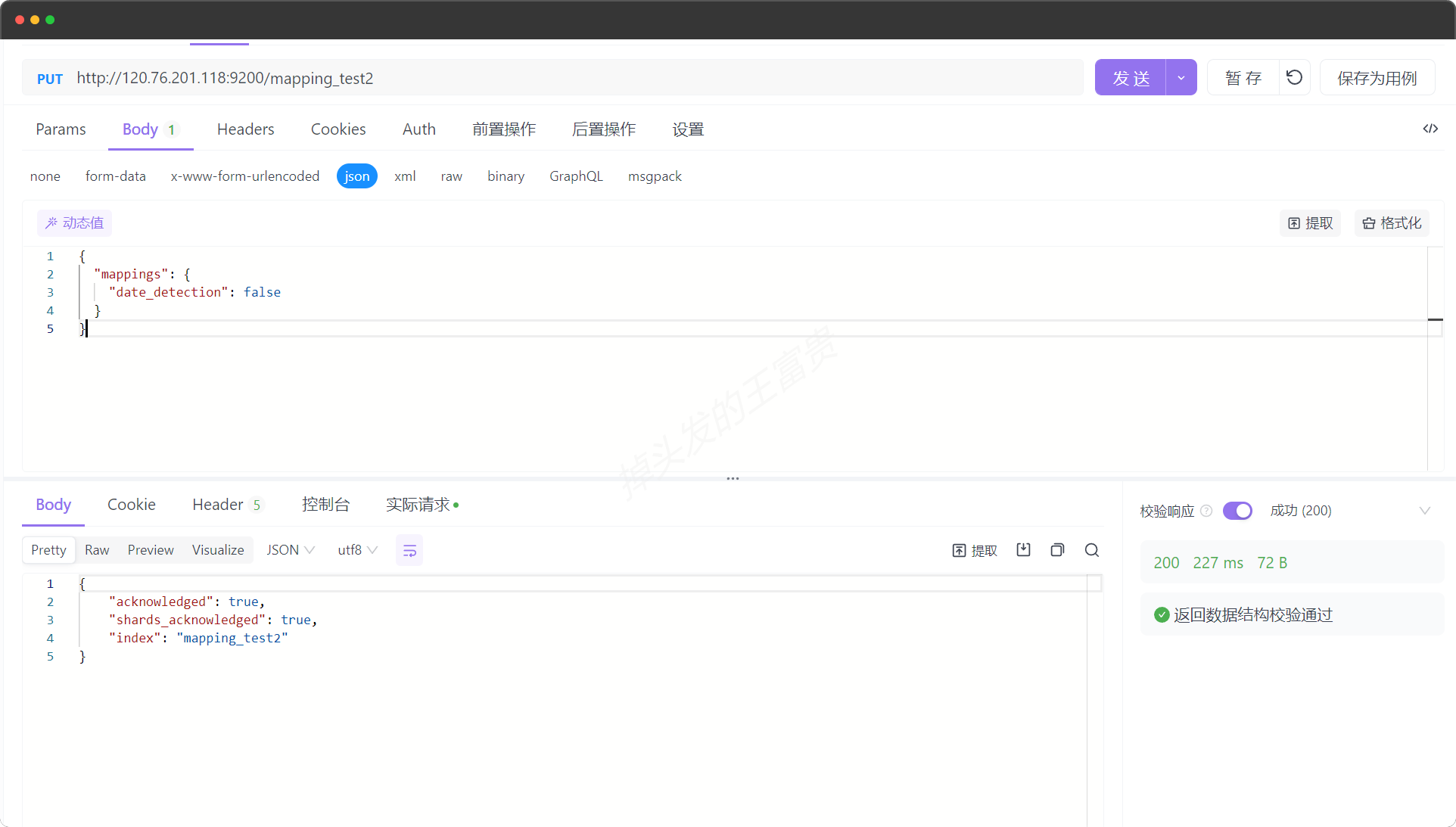Click the "index" response line

[x=198, y=638]
